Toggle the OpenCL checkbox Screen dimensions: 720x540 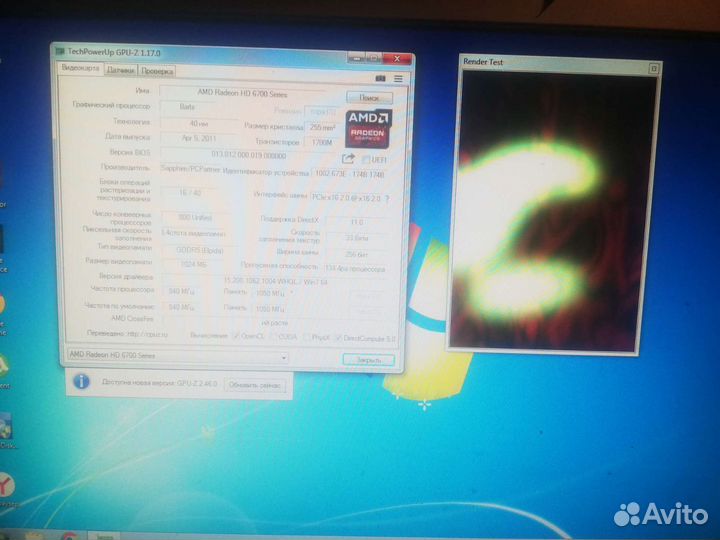(236, 336)
